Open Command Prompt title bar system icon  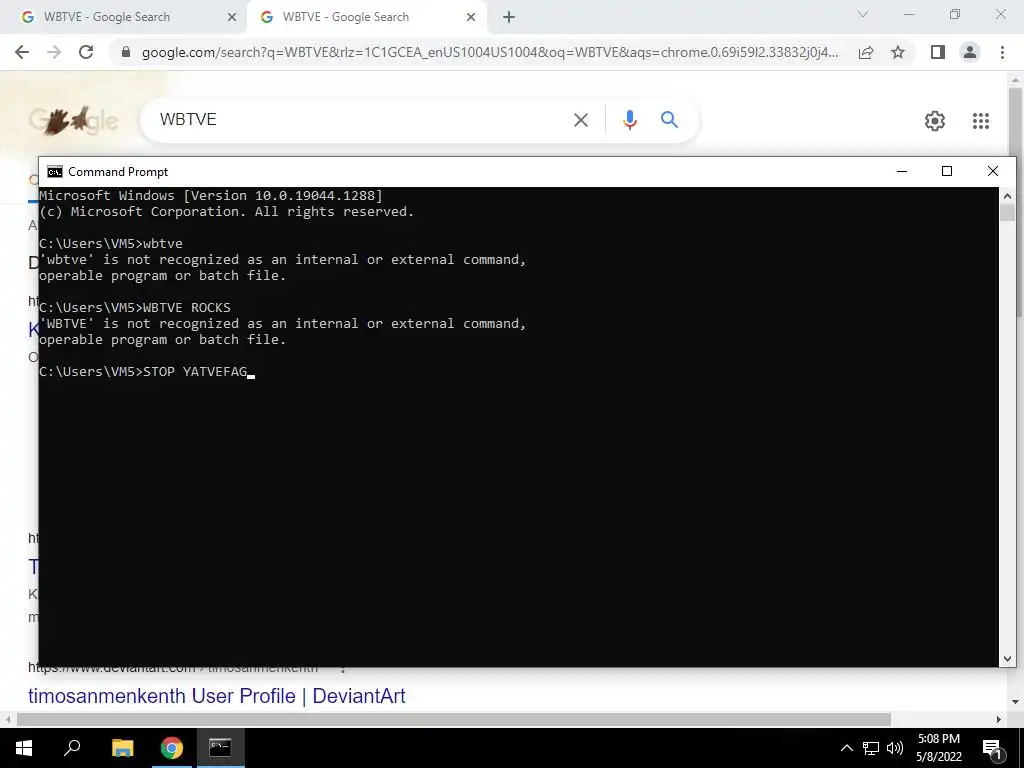pyautogui.click(x=55, y=172)
